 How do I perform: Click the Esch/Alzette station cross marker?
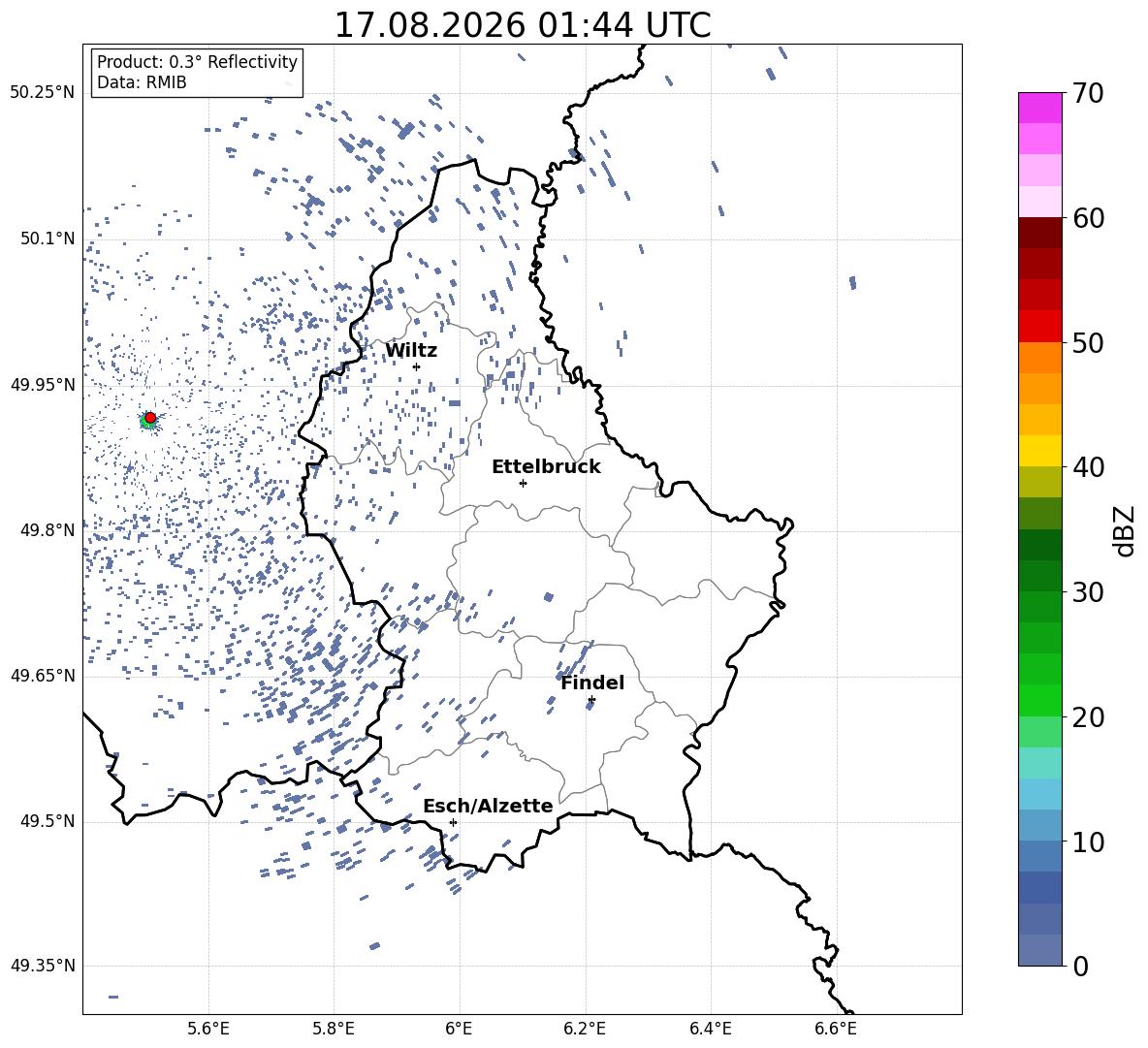(x=453, y=822)
